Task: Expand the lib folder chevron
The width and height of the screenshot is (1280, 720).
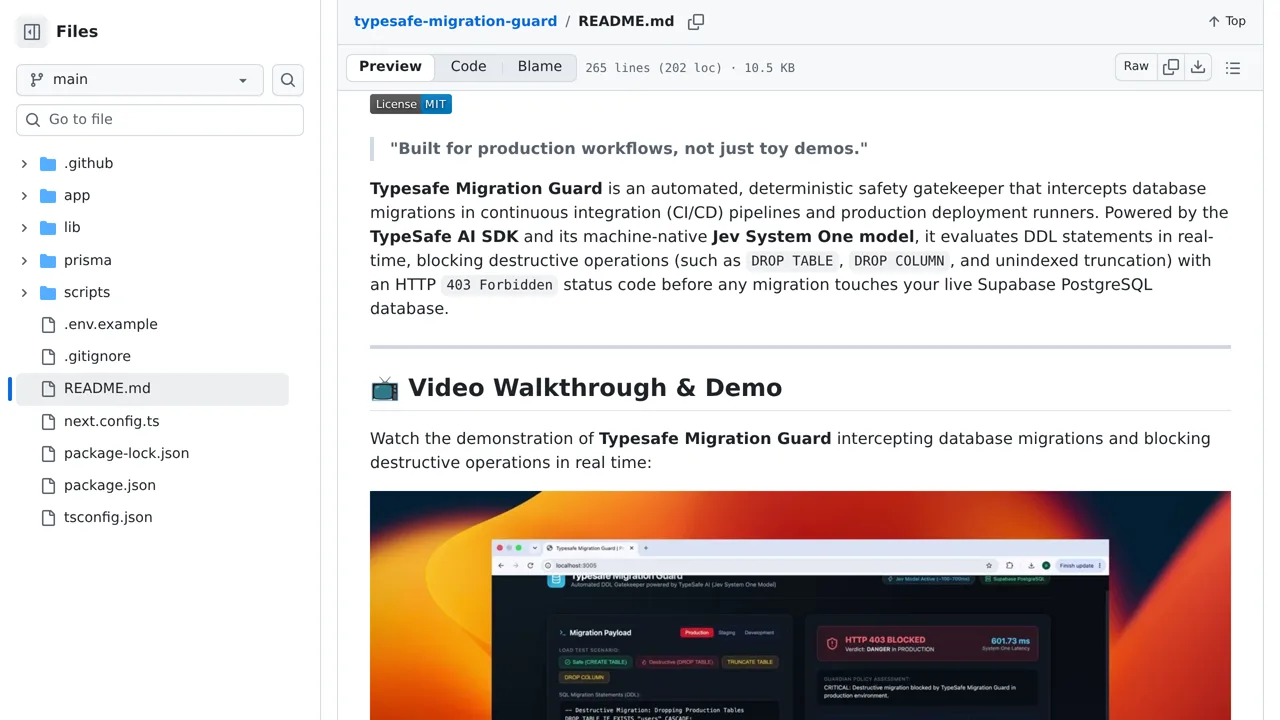Action: 24,227
